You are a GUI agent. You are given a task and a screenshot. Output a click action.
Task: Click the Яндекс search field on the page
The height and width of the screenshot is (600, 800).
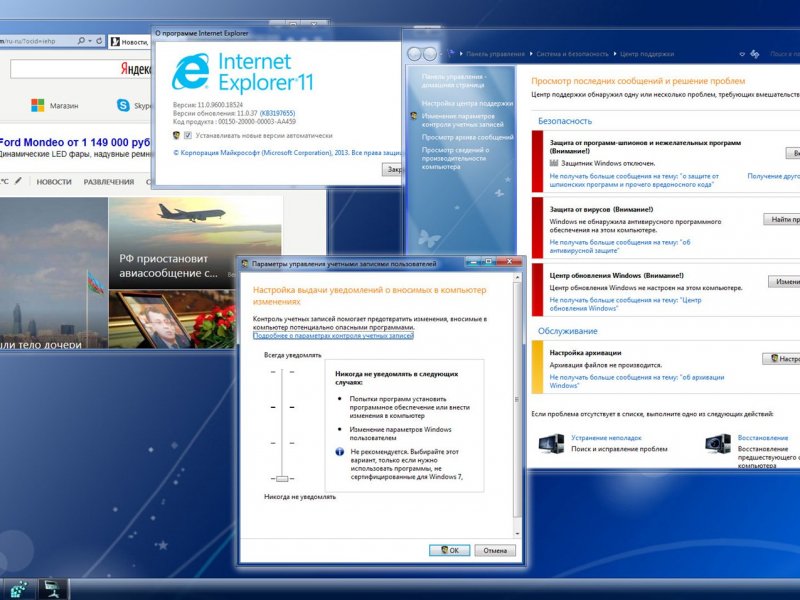click(x=81, y=68)
